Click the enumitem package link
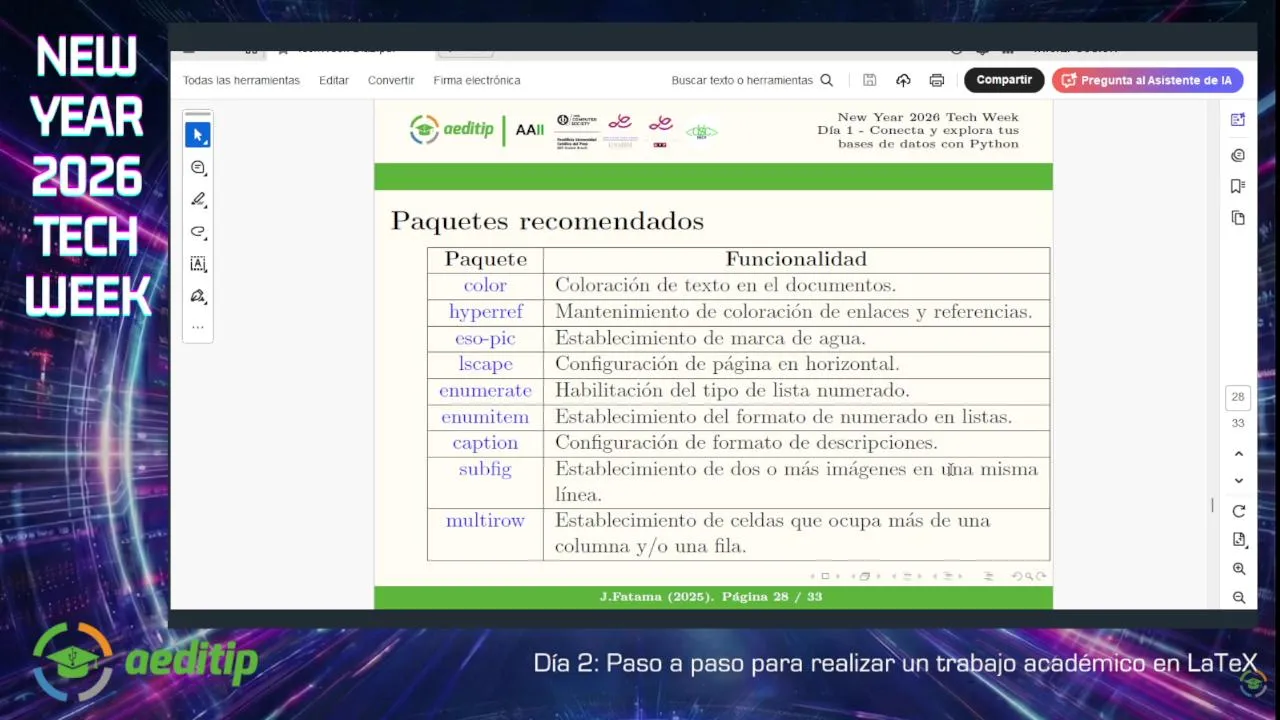This screenshot has width=1280, height=720. coord(485,416)
